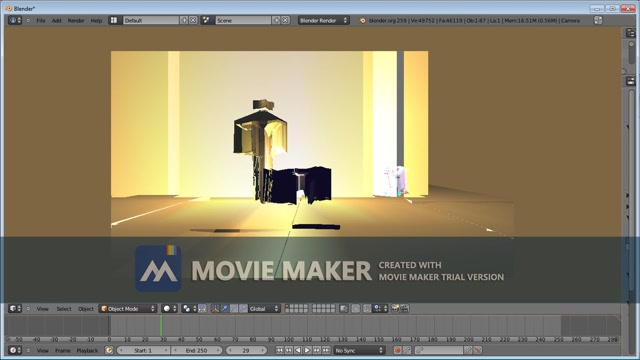Play the animation forward
The height and width of the screenshot is (360, 640).
[308, 350]
